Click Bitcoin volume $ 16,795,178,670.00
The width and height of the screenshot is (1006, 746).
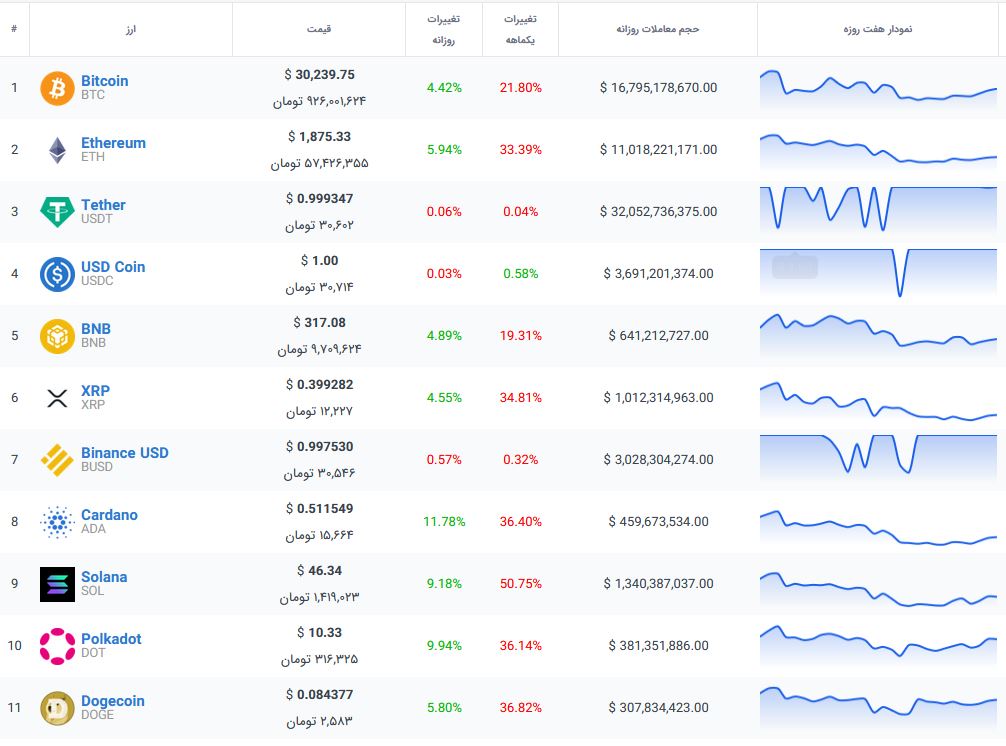click(x=658, y=88)
